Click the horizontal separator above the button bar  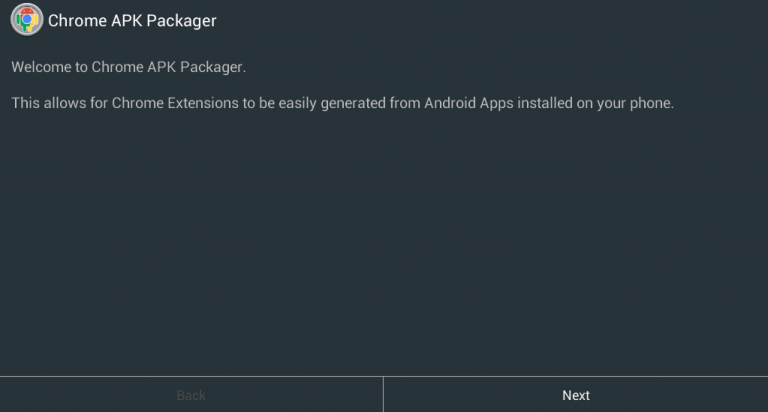tap(384, 377)
